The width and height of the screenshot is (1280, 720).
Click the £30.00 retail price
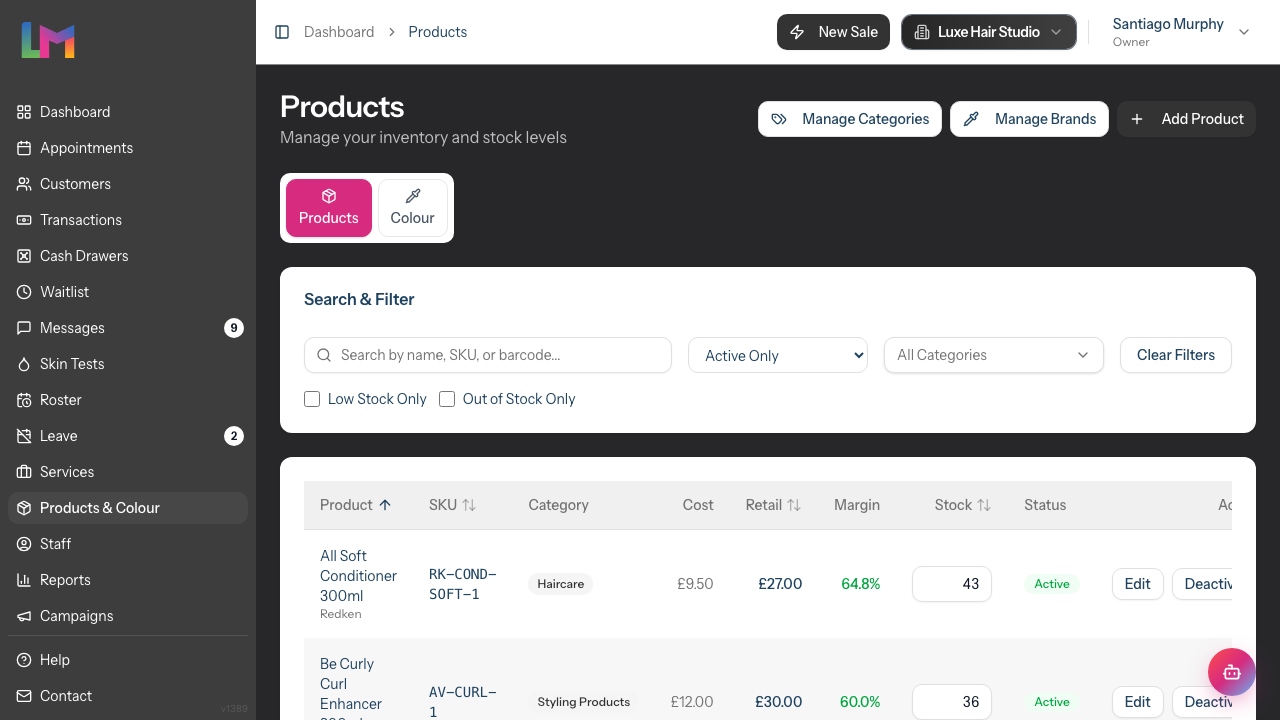point(778,702)
